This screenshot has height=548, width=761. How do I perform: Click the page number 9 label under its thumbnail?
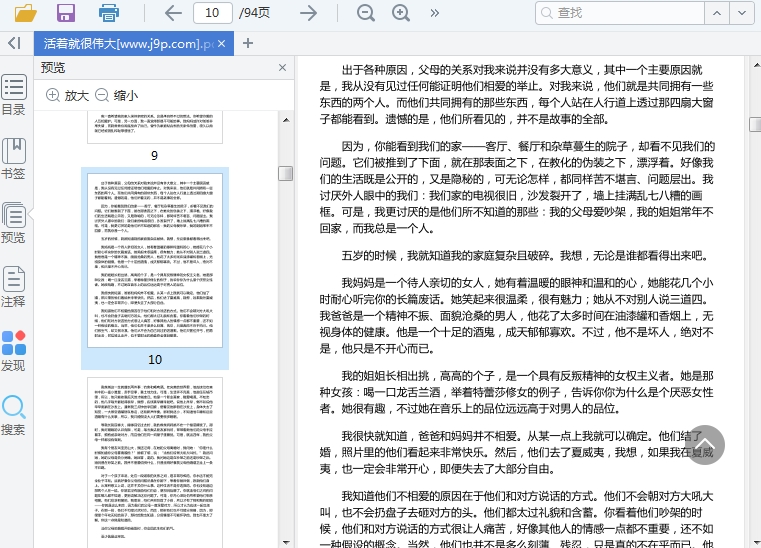[x=154, y=155]
